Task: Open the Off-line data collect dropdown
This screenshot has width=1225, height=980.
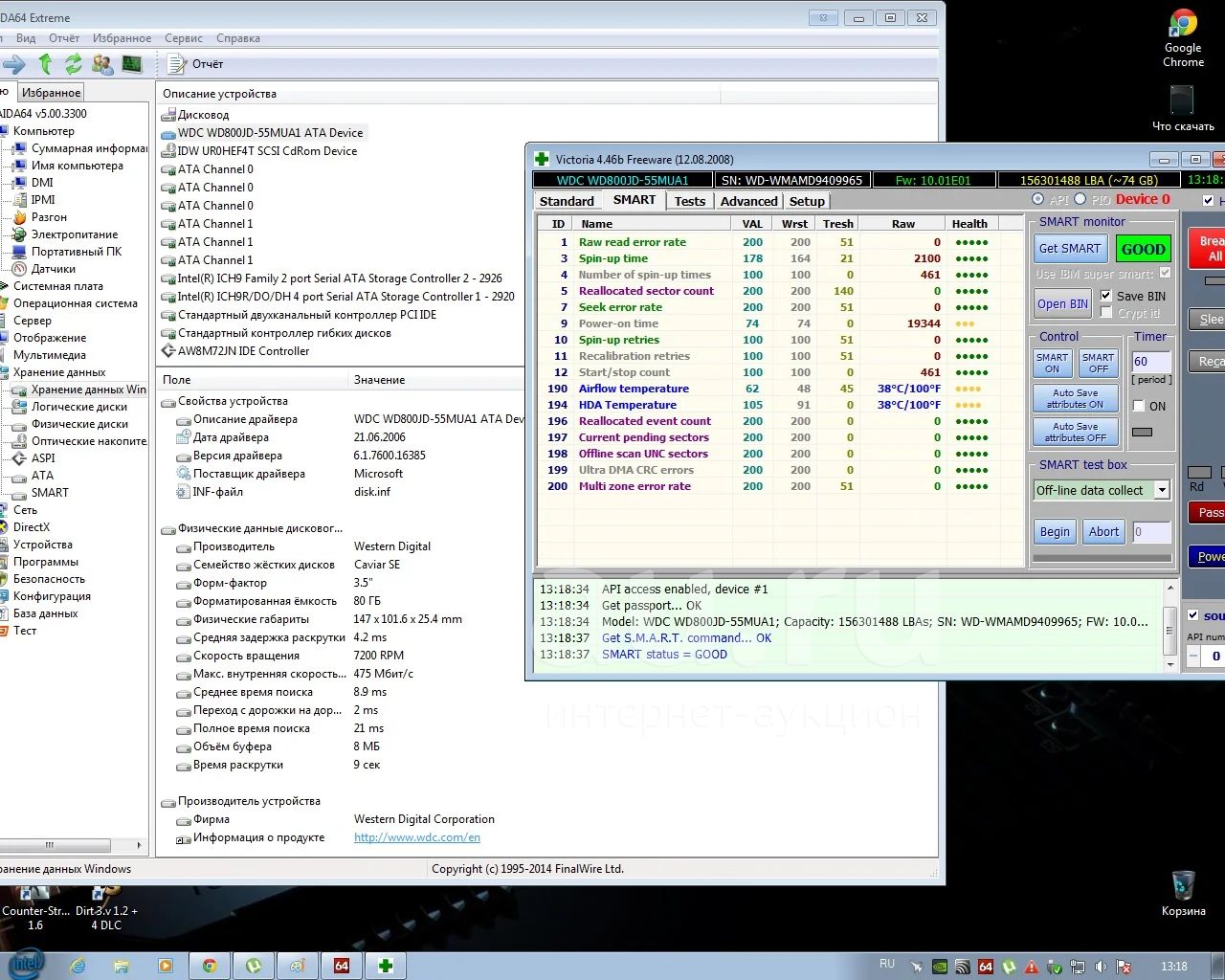Action: 1162,490
